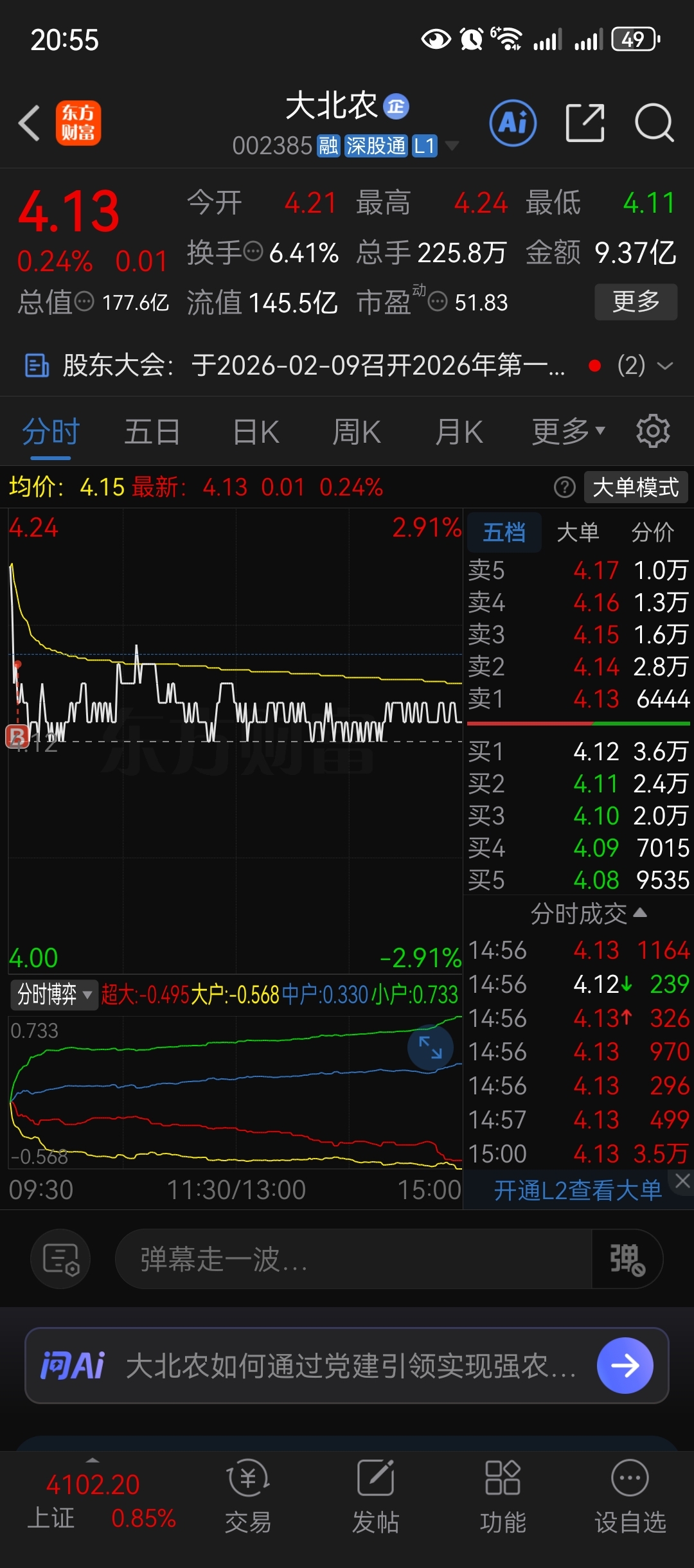Click 开通L2查看大单 link
The height and width of the screenshot is (1568, 694).
(x=578, y=1190)
